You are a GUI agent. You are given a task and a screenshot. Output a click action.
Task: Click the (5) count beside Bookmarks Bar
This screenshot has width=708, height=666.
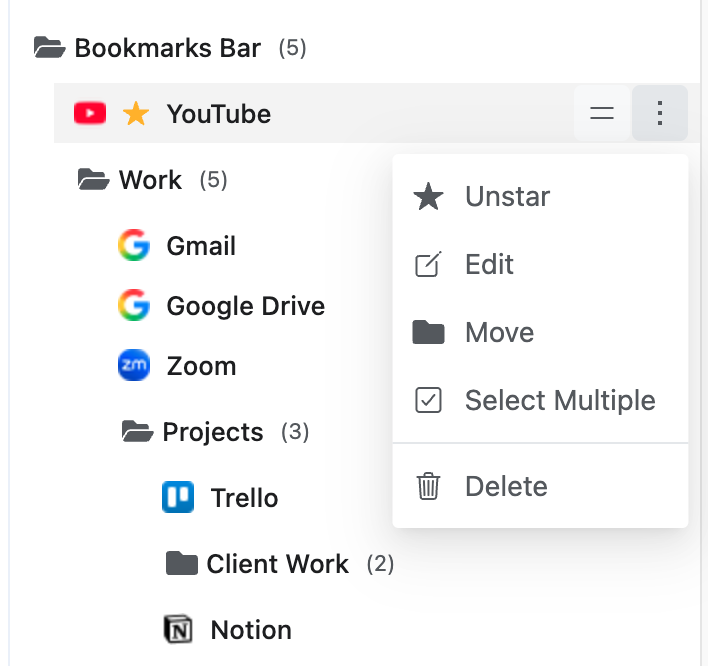point(292,48)
